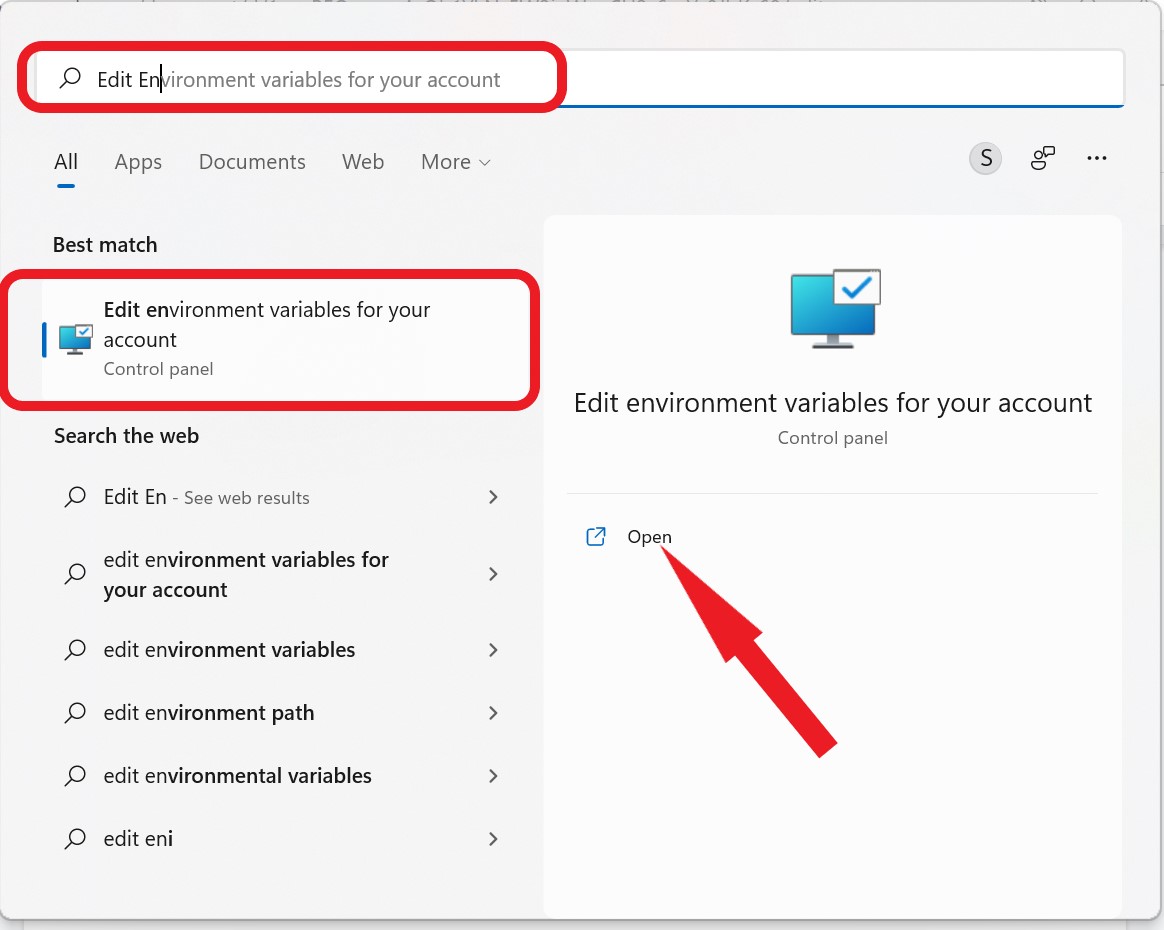Expand arrow next to 'edit environmental variables'
Image resolution: width=1164 pixels, height=930 pixels.
(x=493, y=776)
